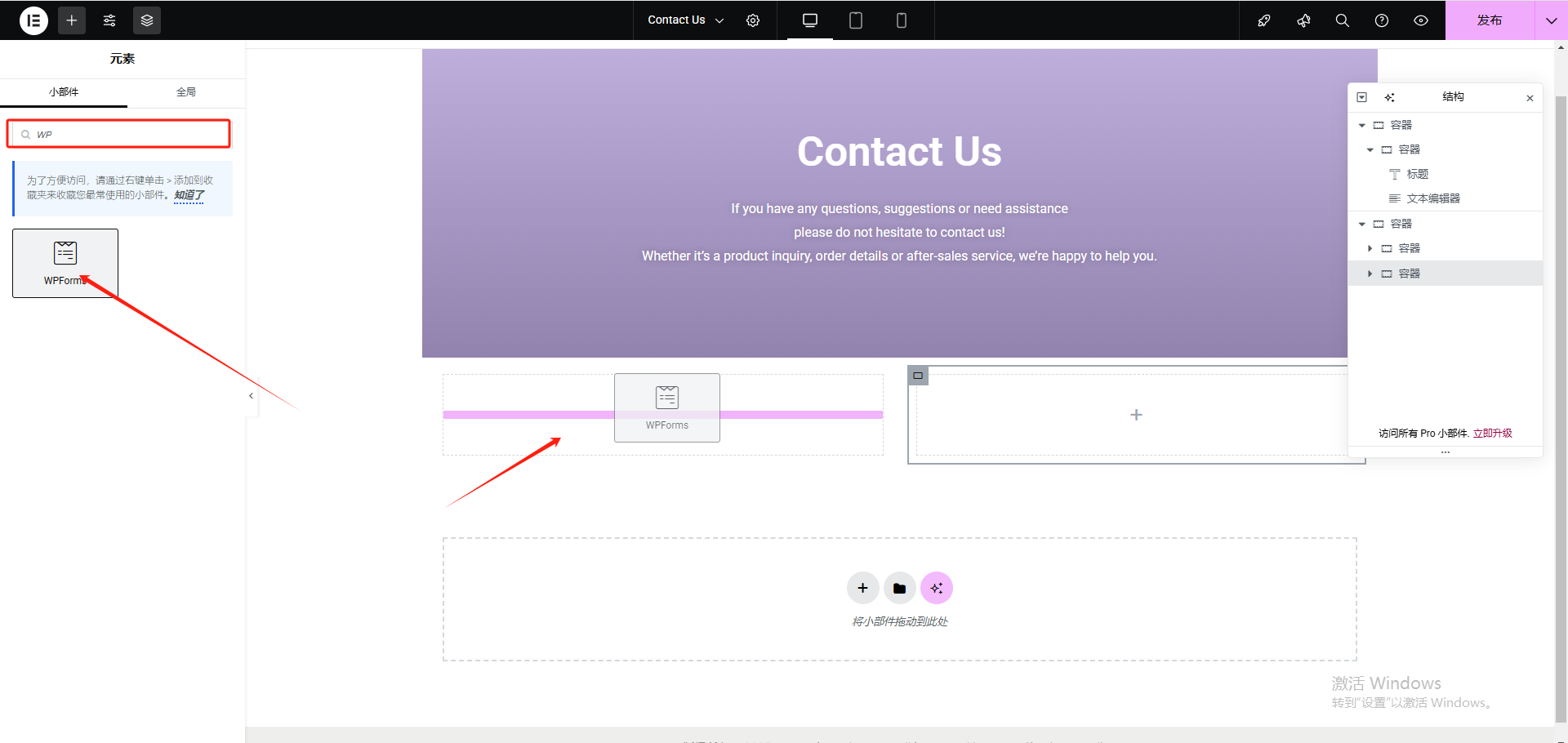
Task: Switch to tablet preview mode
Action: (x=856, y=20)
